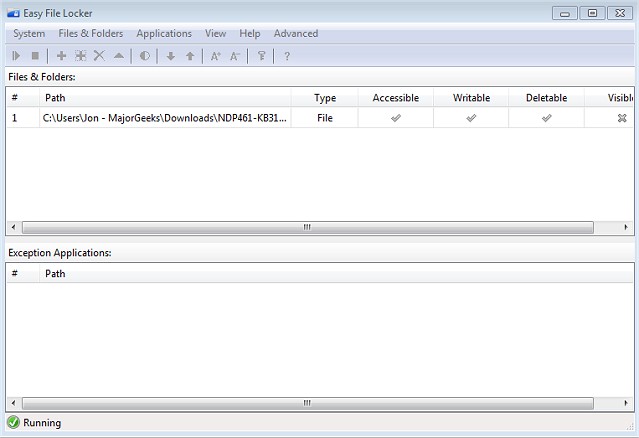Image resolution: width=639 pixels, height=438 pixels.
Task: Move entry up with up arrow icon
Action: pyautogui.click(x=190, y=56)
